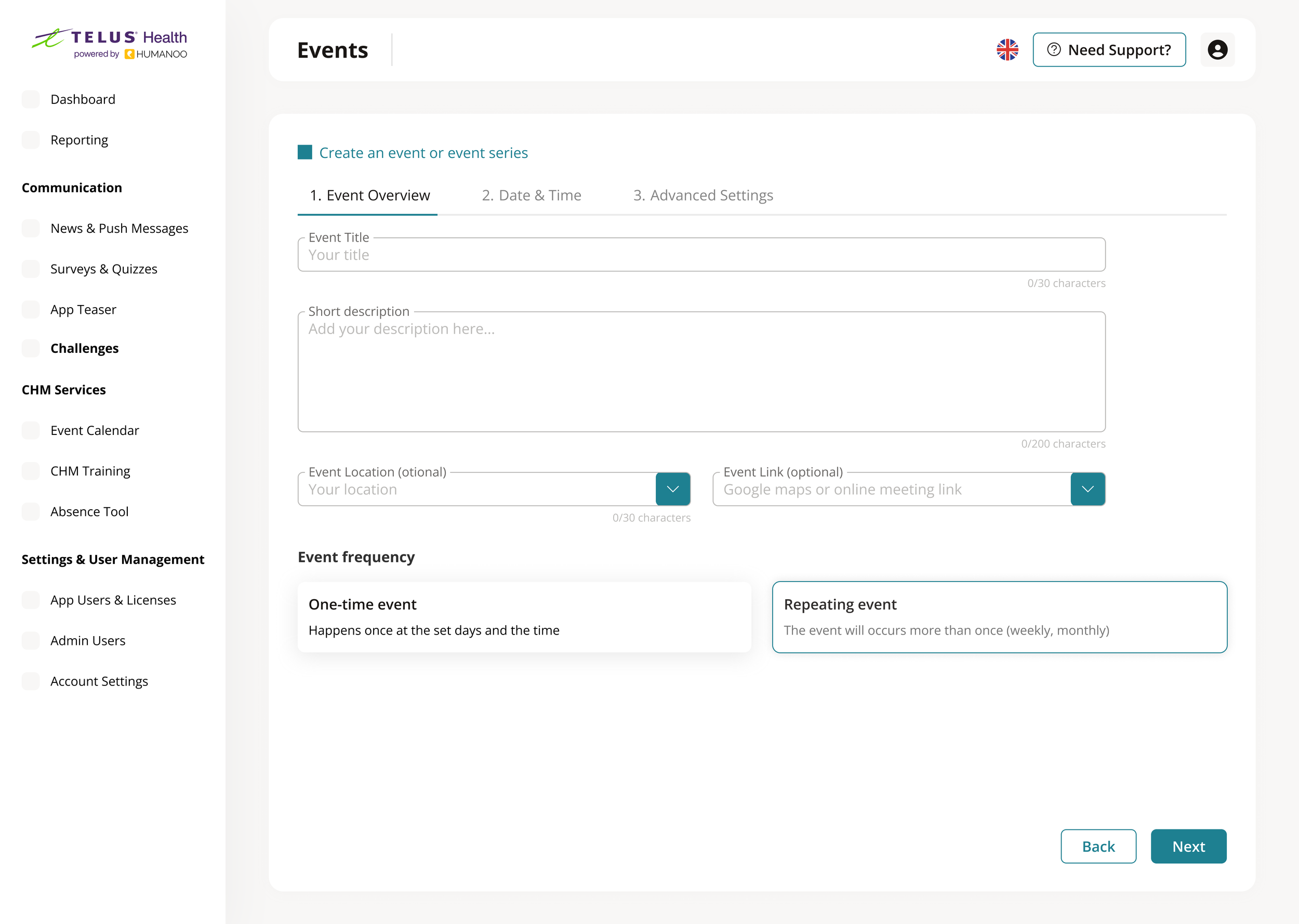Click into the Event Title field
Screen dimensions: 1299x924
(701, 256)
